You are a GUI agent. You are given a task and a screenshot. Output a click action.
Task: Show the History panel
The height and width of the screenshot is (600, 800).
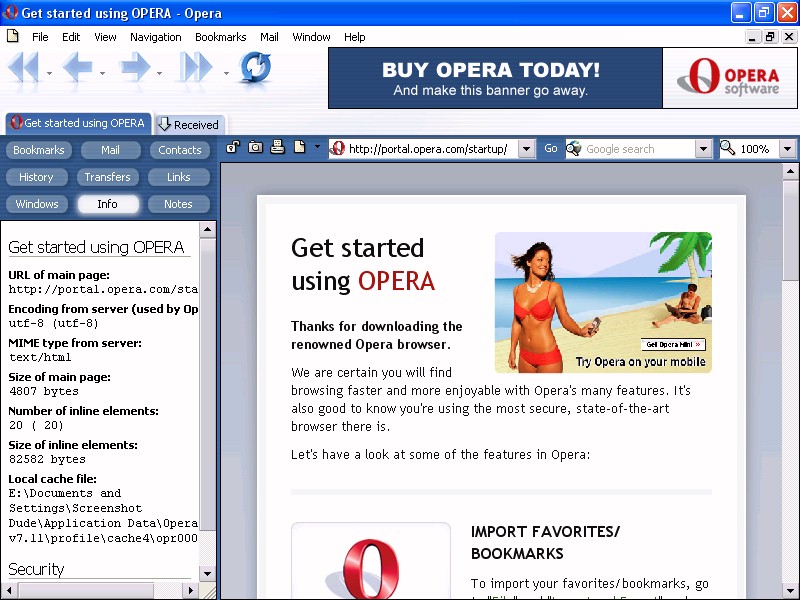36,177
